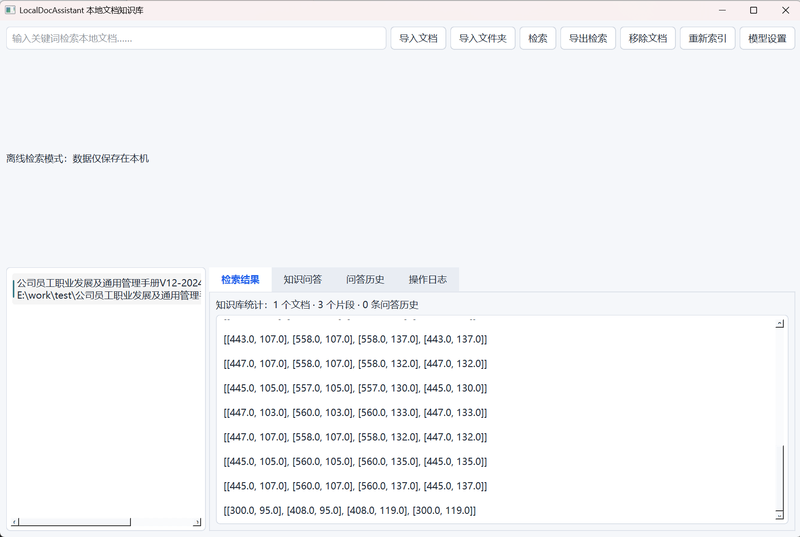Viewport: 800px width, 537px height.
Task: Open the 模型设置 settings
Action: tap(767, 38)
